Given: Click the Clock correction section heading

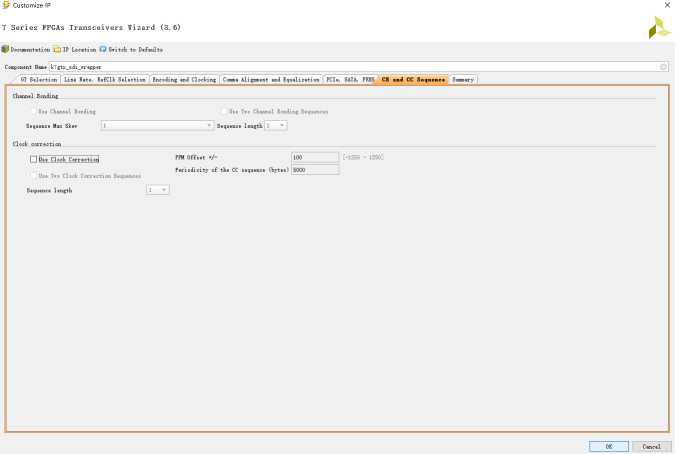Looking at the screenshot, I should pyautogui.click(x=37, y=144).
